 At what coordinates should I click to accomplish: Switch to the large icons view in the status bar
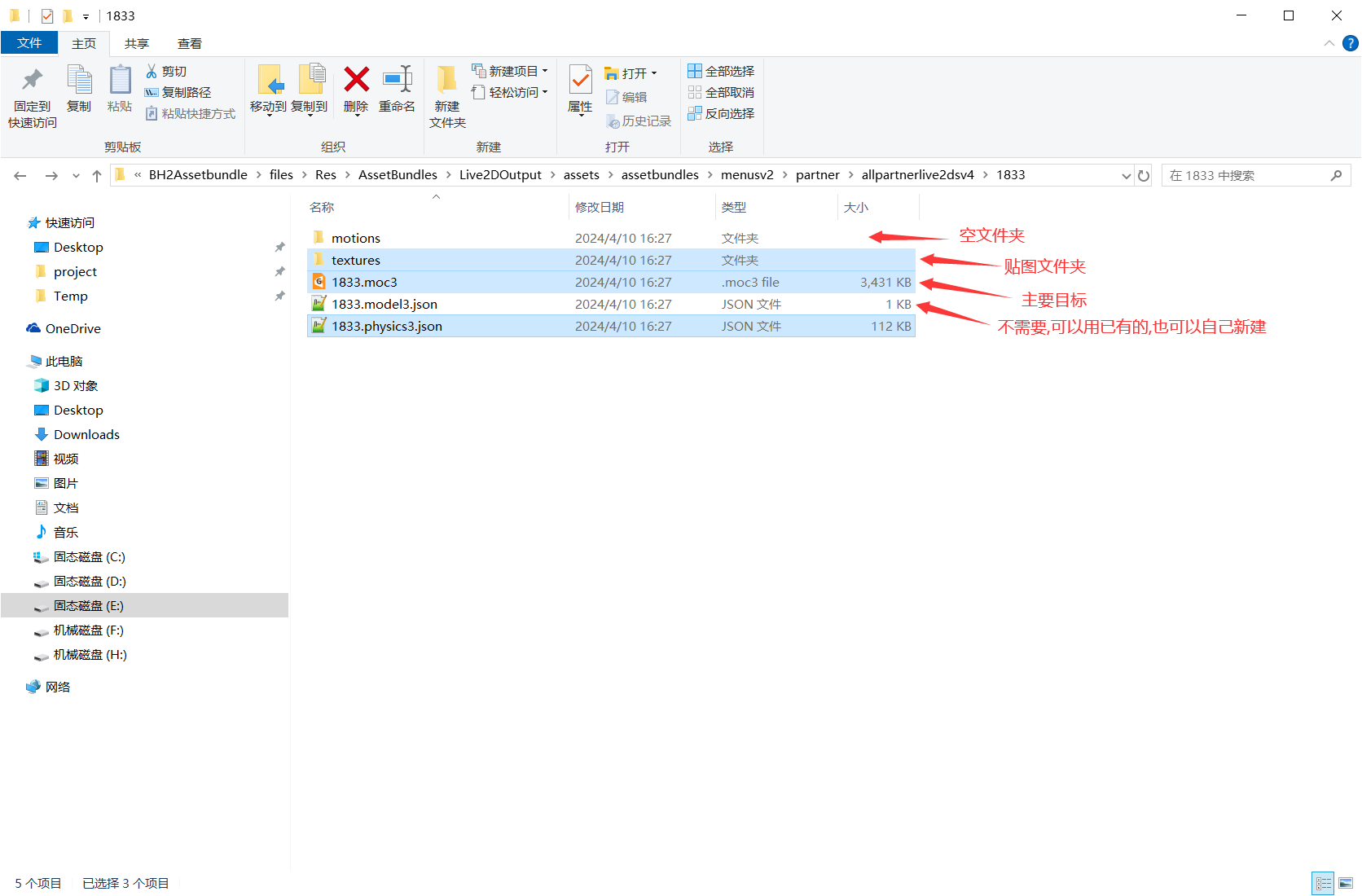pos(1346,883)
